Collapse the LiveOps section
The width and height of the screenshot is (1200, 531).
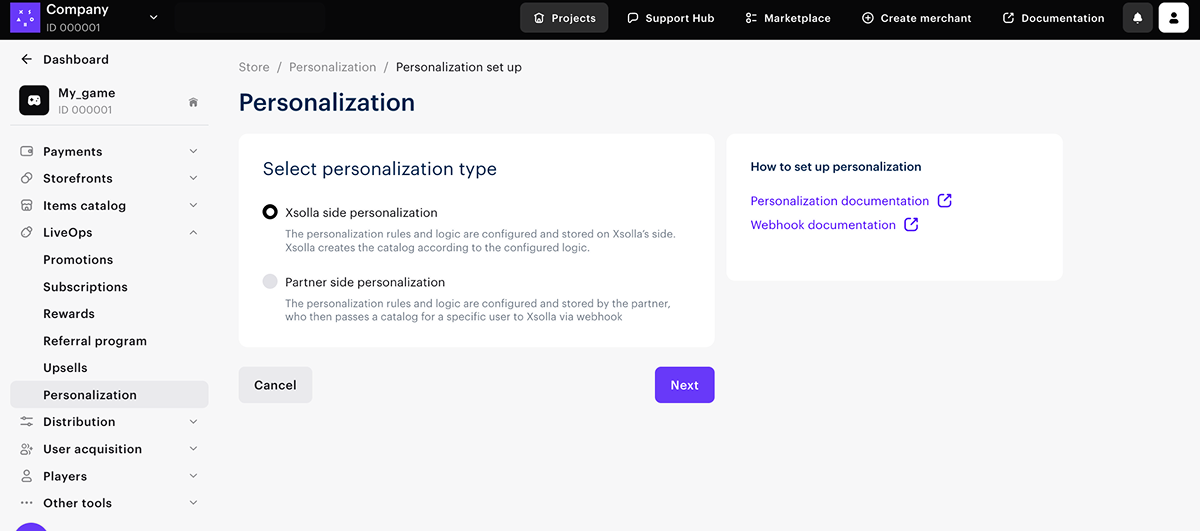coord(193,233)
